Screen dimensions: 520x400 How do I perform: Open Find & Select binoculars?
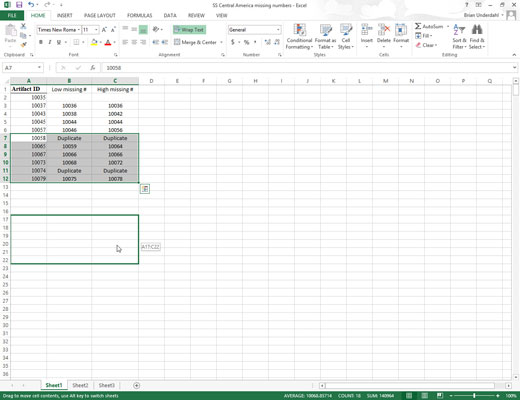pyautogui.click(x=477, y=37)
